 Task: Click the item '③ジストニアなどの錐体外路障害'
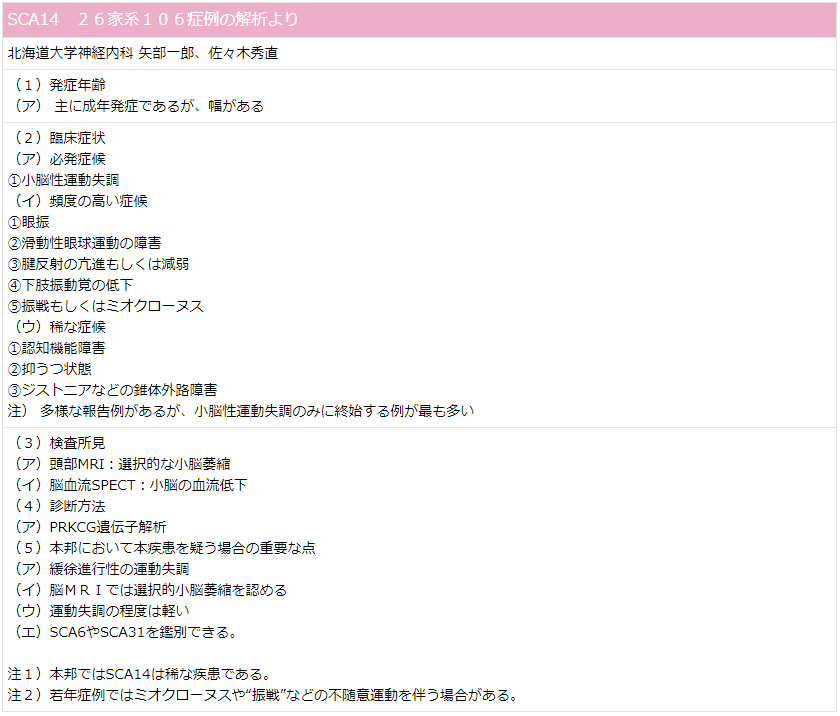[112, 390]
